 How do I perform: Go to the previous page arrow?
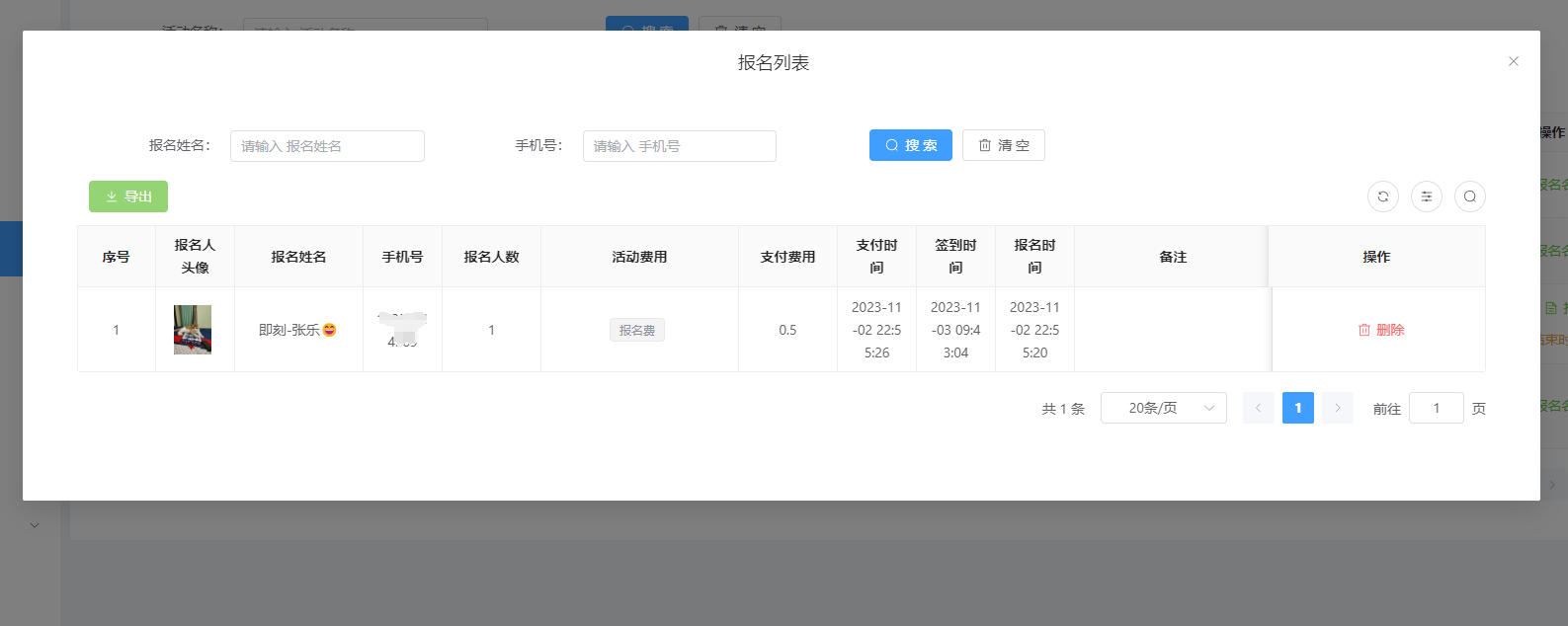pyautogui.click(x=1258, y=408)
